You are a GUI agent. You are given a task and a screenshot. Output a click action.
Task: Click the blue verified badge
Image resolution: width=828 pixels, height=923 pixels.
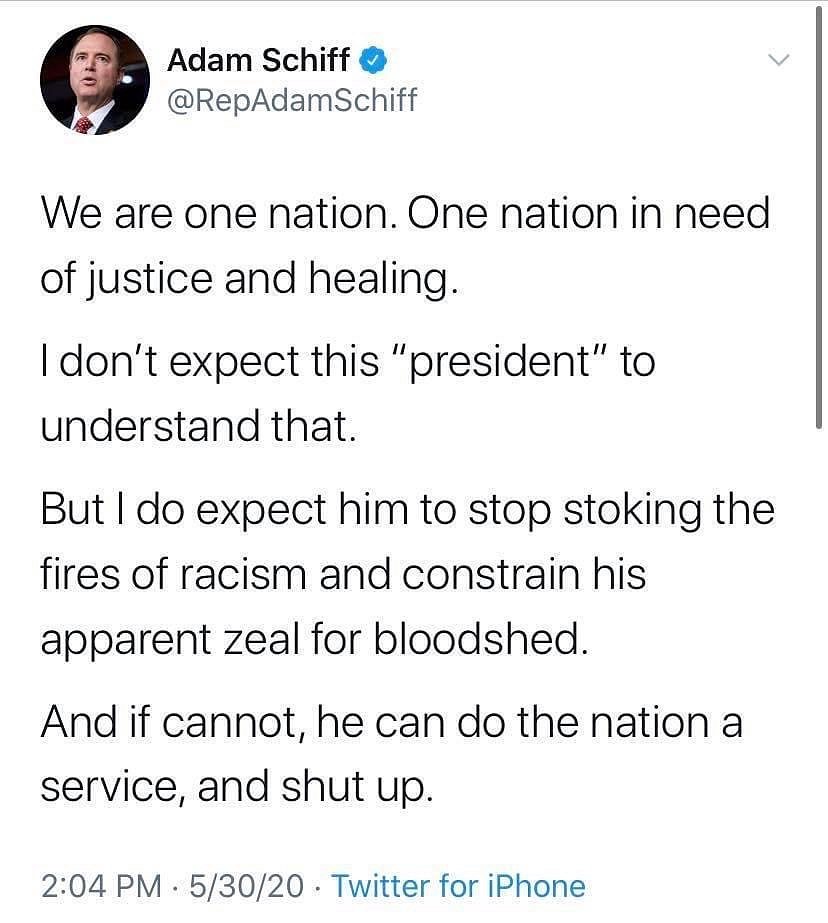pos(373,61)
